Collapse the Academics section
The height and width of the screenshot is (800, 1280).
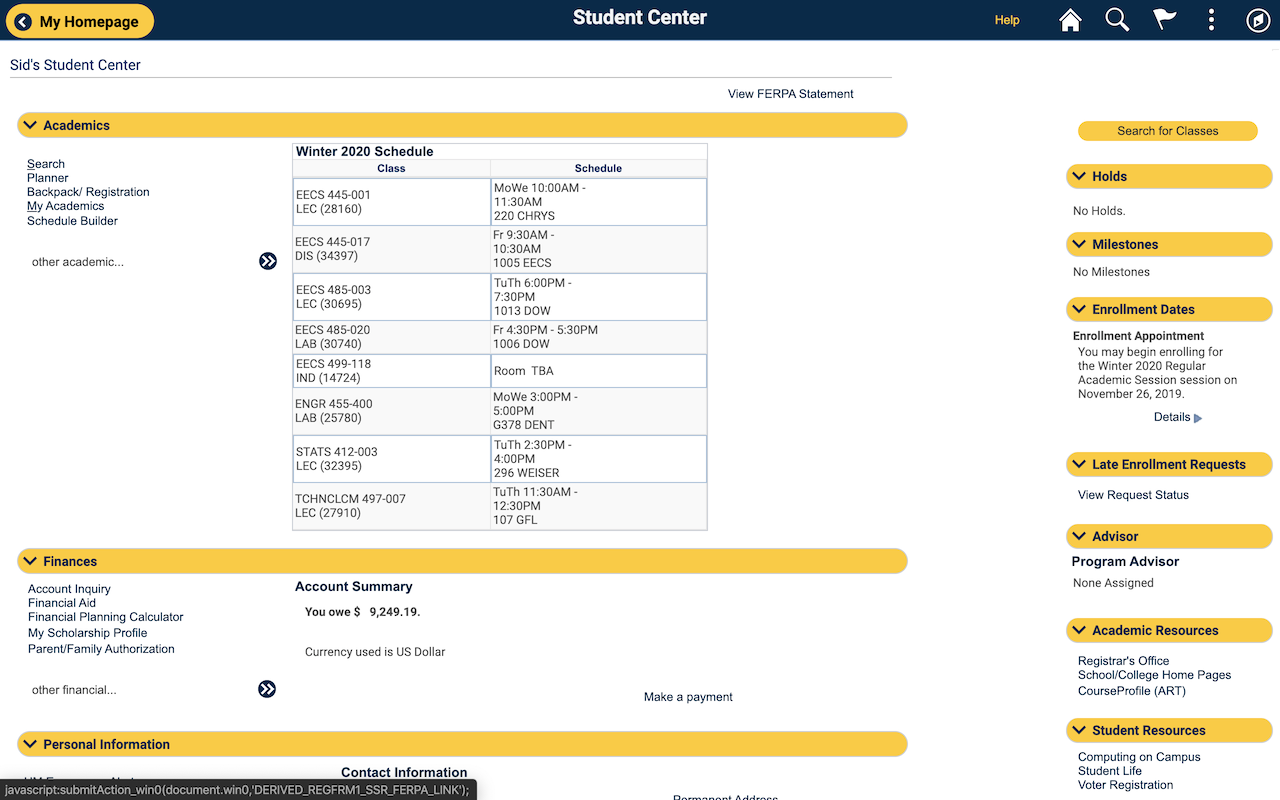[x=31, y=125]
